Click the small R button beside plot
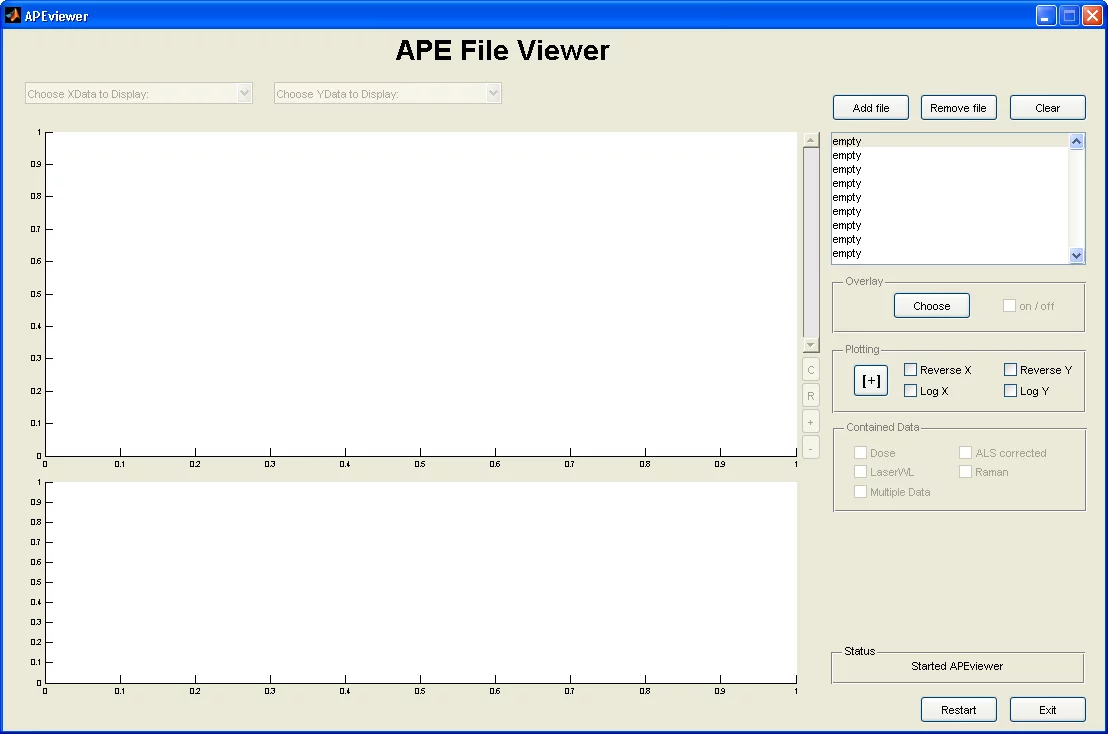This screenshot has width=1108, height=734. 811,396
